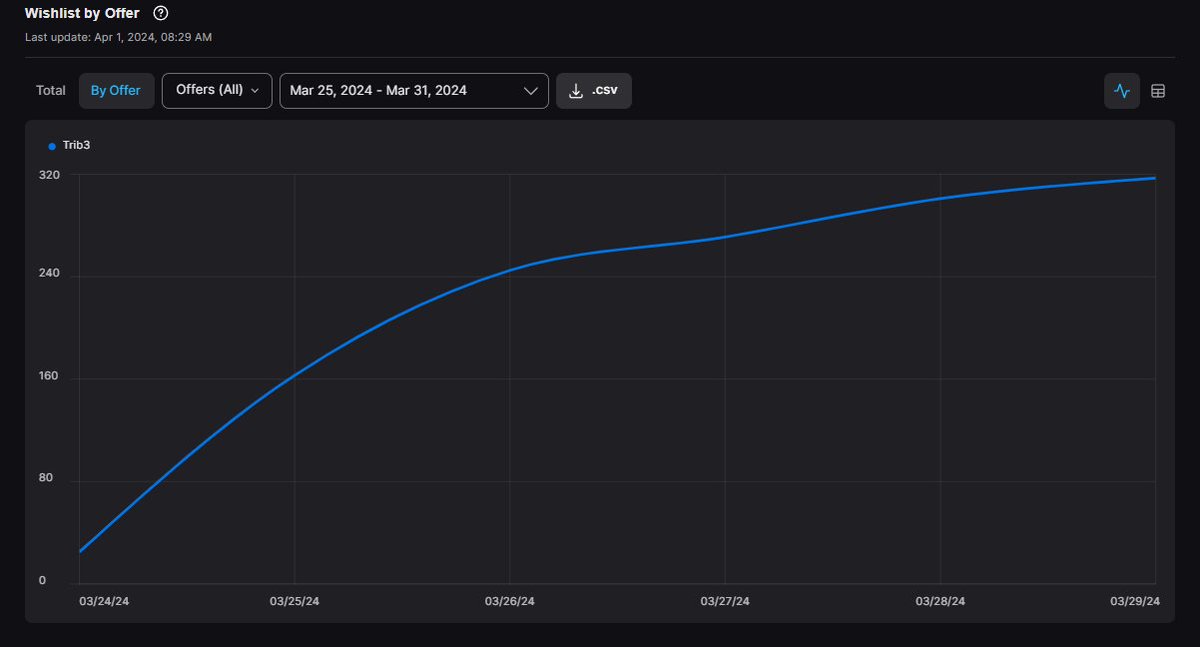This screenshot has width=1200, height=647.
Task: Click the 03/29/24 x-axis label
Action: (1135, 602)
